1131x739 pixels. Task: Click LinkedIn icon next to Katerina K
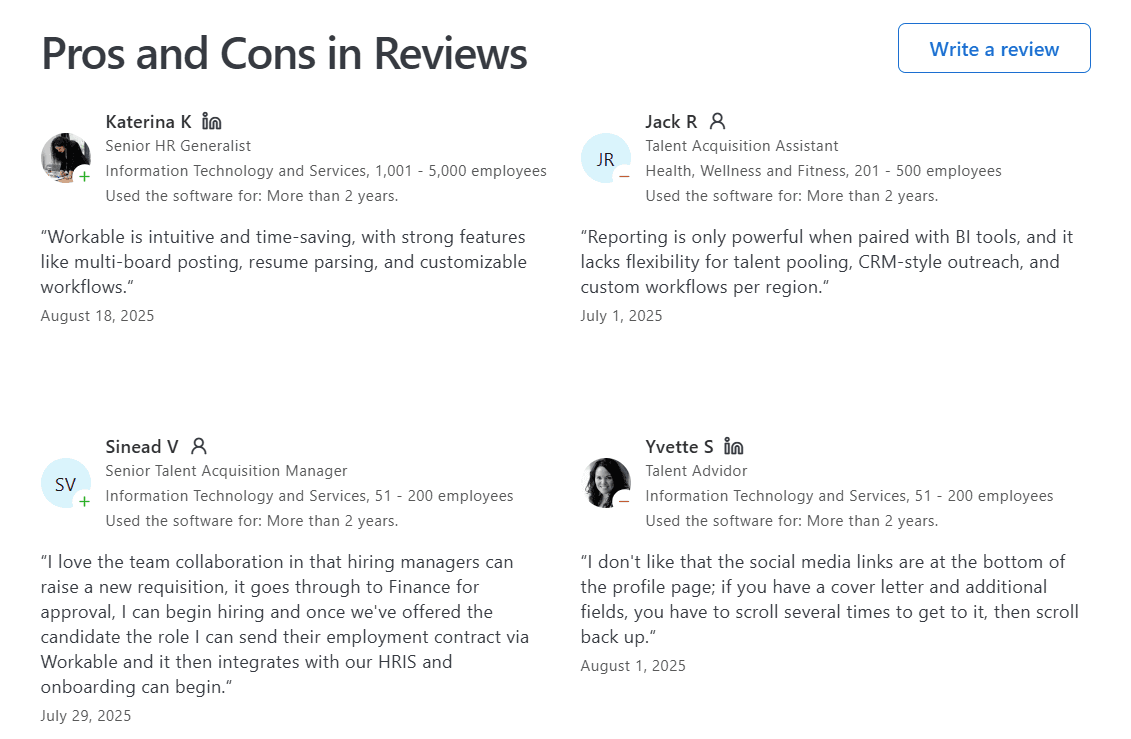coord(211,122)
